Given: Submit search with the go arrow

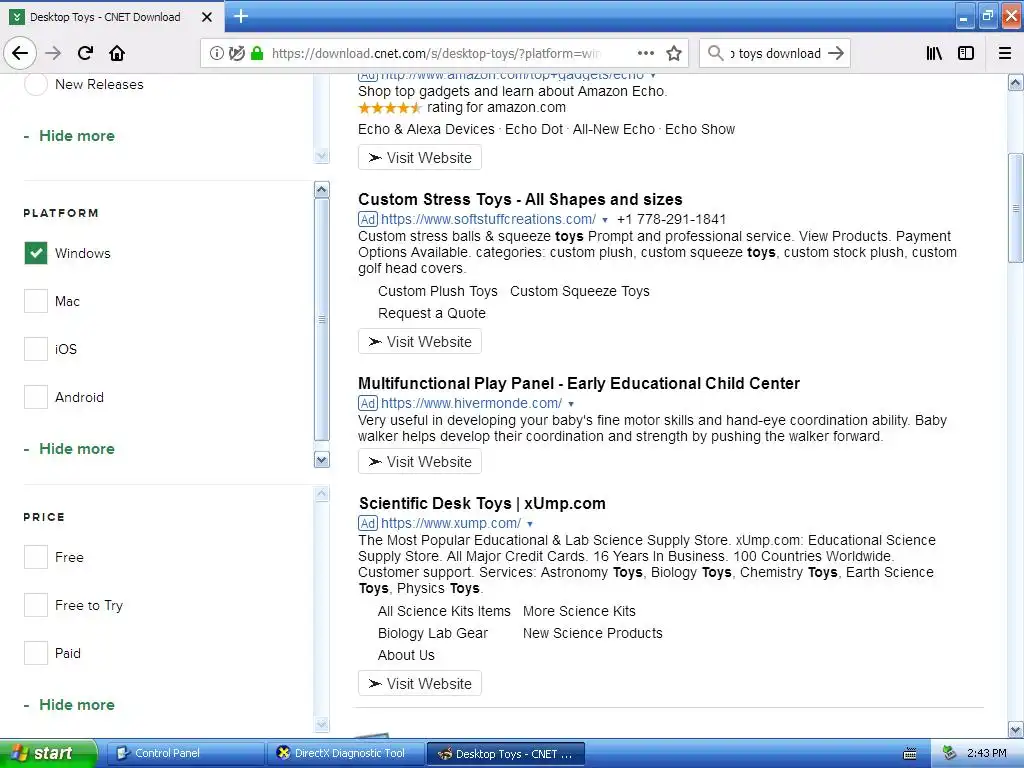Looking at the screenshot, I should pos(836,53).
